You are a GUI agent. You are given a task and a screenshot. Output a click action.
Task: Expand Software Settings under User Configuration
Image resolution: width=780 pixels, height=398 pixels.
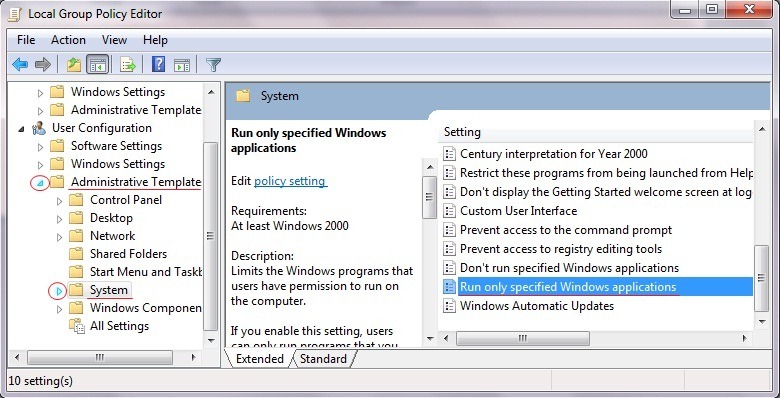click(40, 147)
